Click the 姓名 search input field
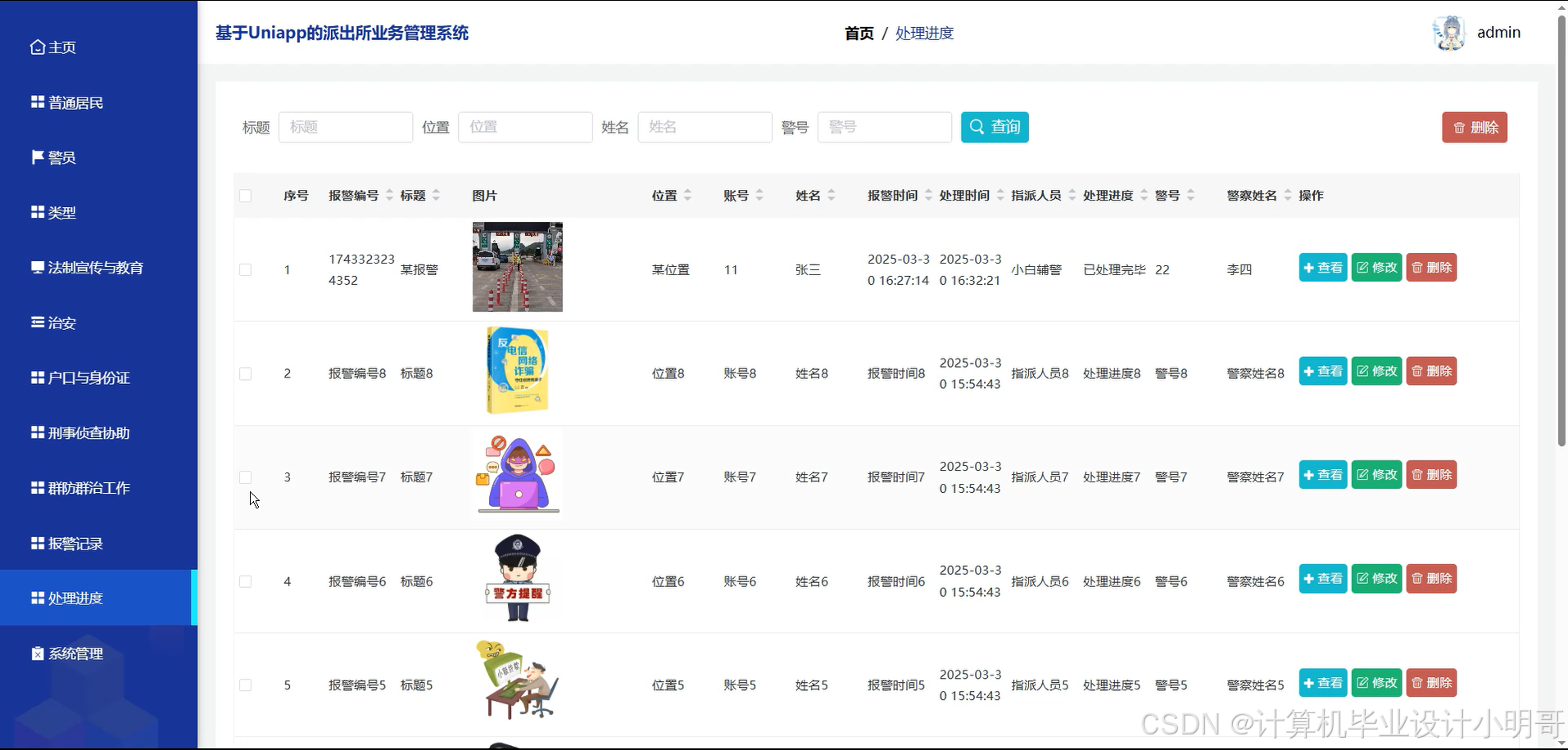The image size is (1568, 750). coord(705,127)
